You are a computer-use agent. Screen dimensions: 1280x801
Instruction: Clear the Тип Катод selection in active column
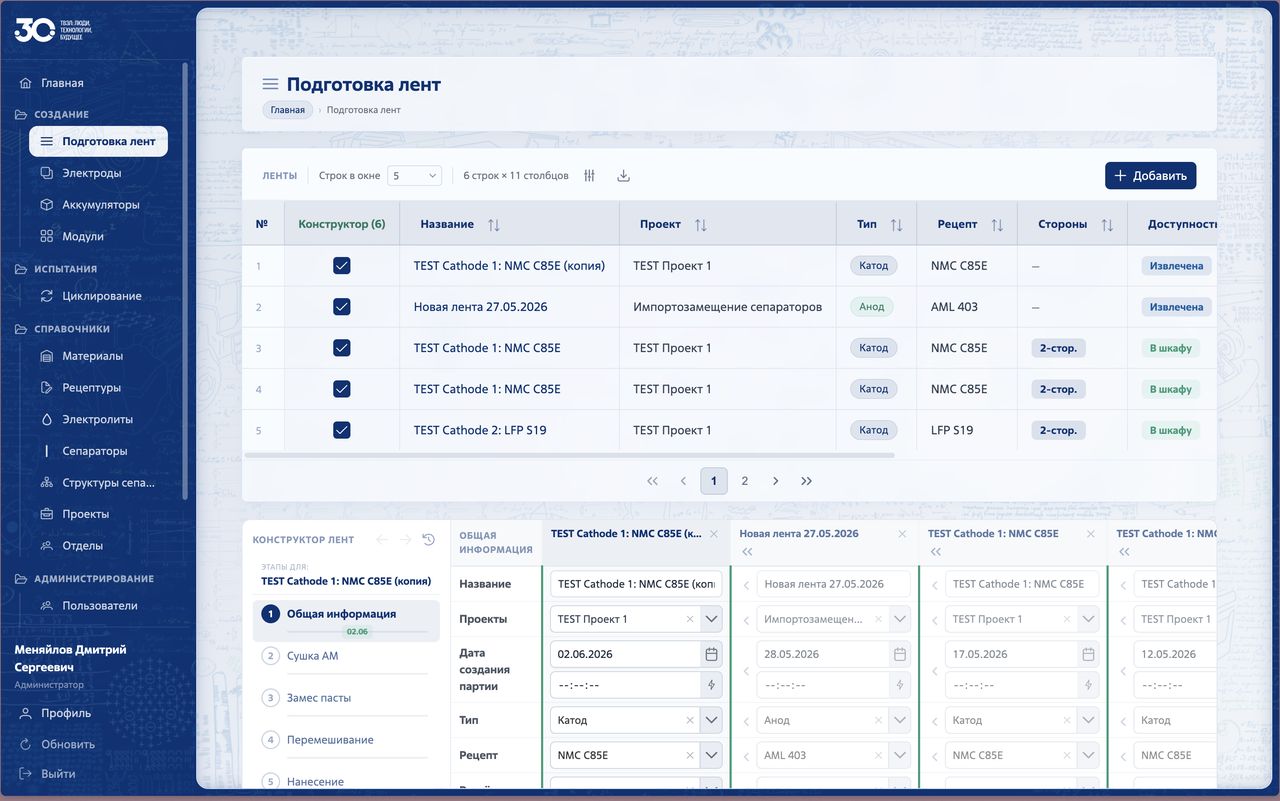click(690, 720)
